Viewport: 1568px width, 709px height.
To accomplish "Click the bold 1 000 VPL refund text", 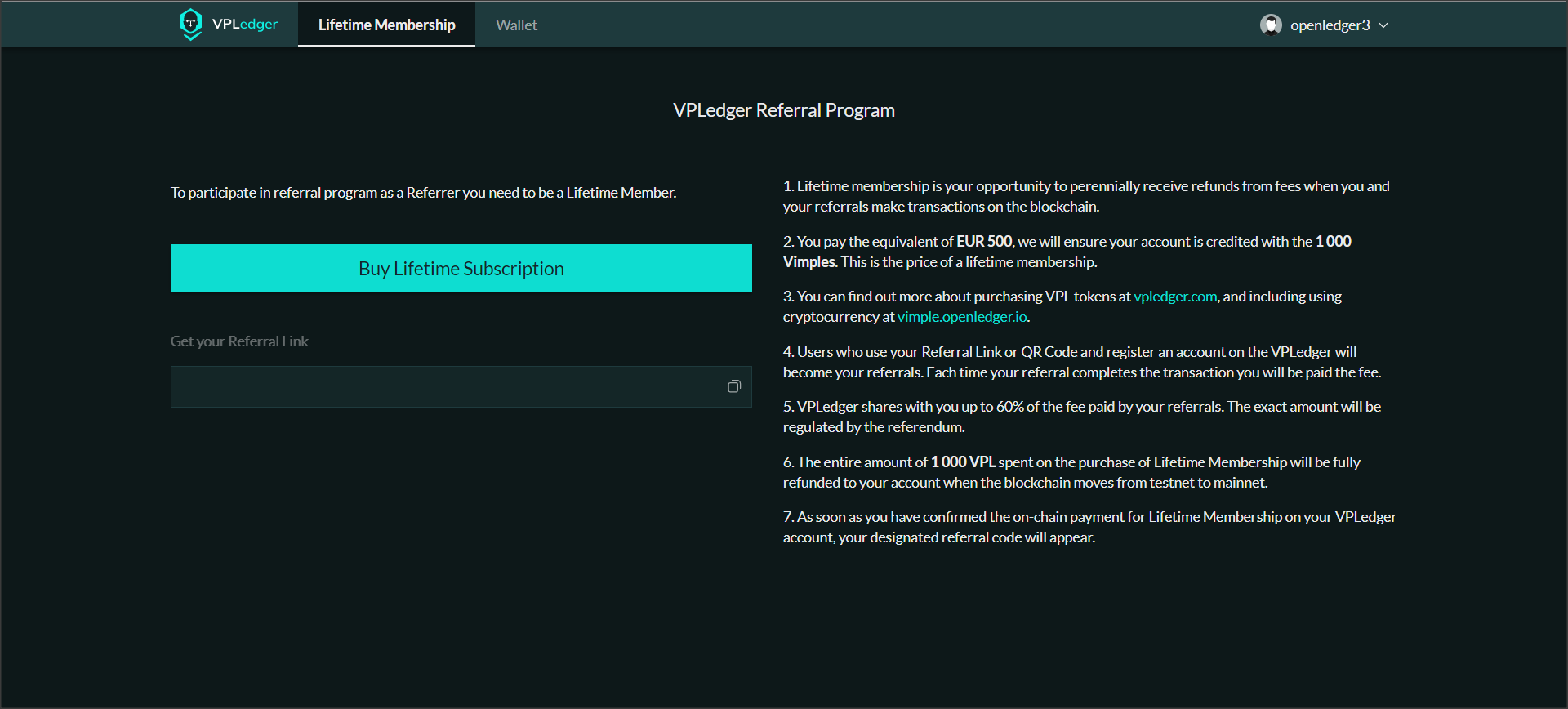I will pos(962,462).
